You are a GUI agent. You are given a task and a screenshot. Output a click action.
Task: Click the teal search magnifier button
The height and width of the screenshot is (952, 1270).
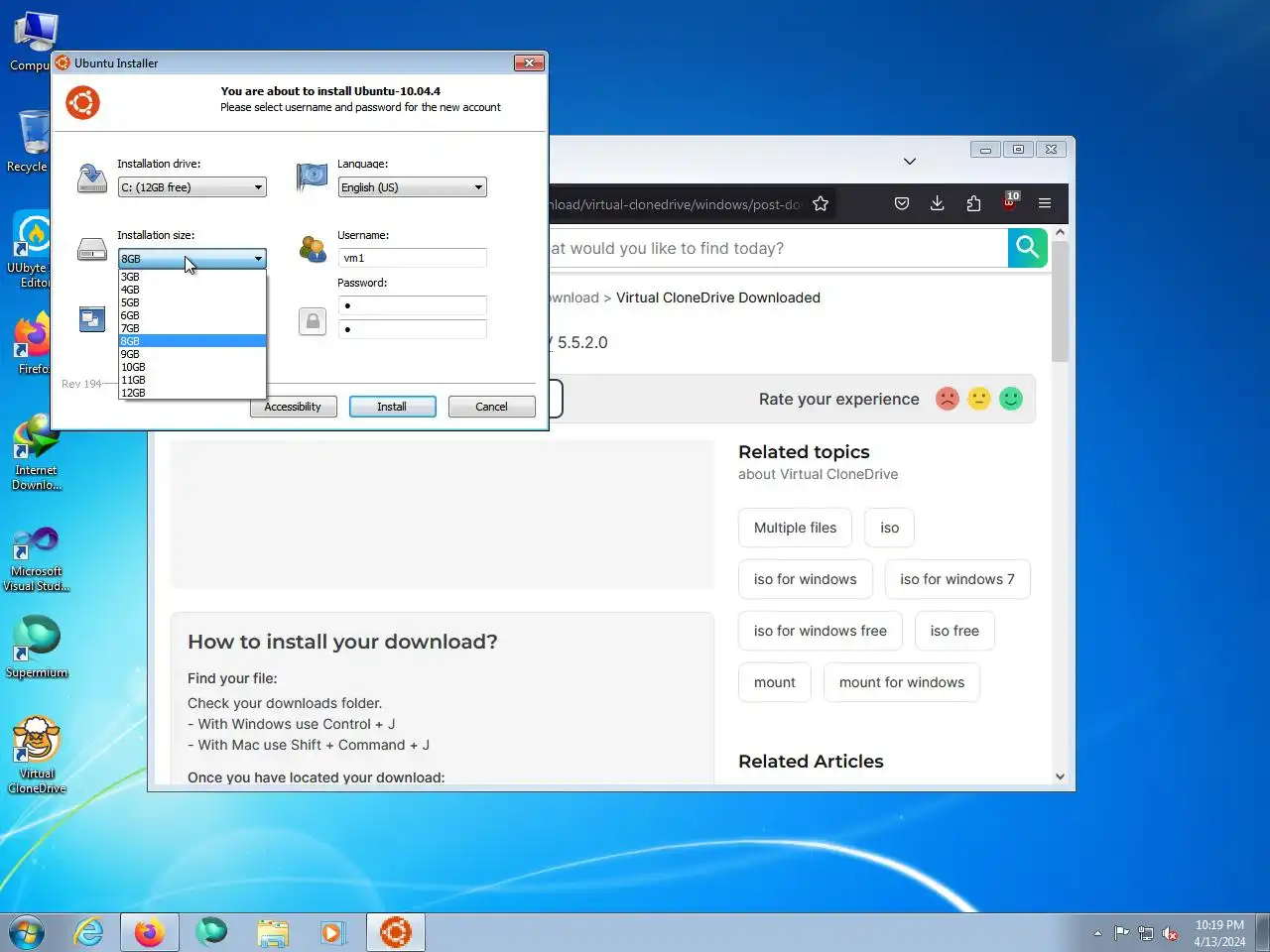coord(1028,247)
